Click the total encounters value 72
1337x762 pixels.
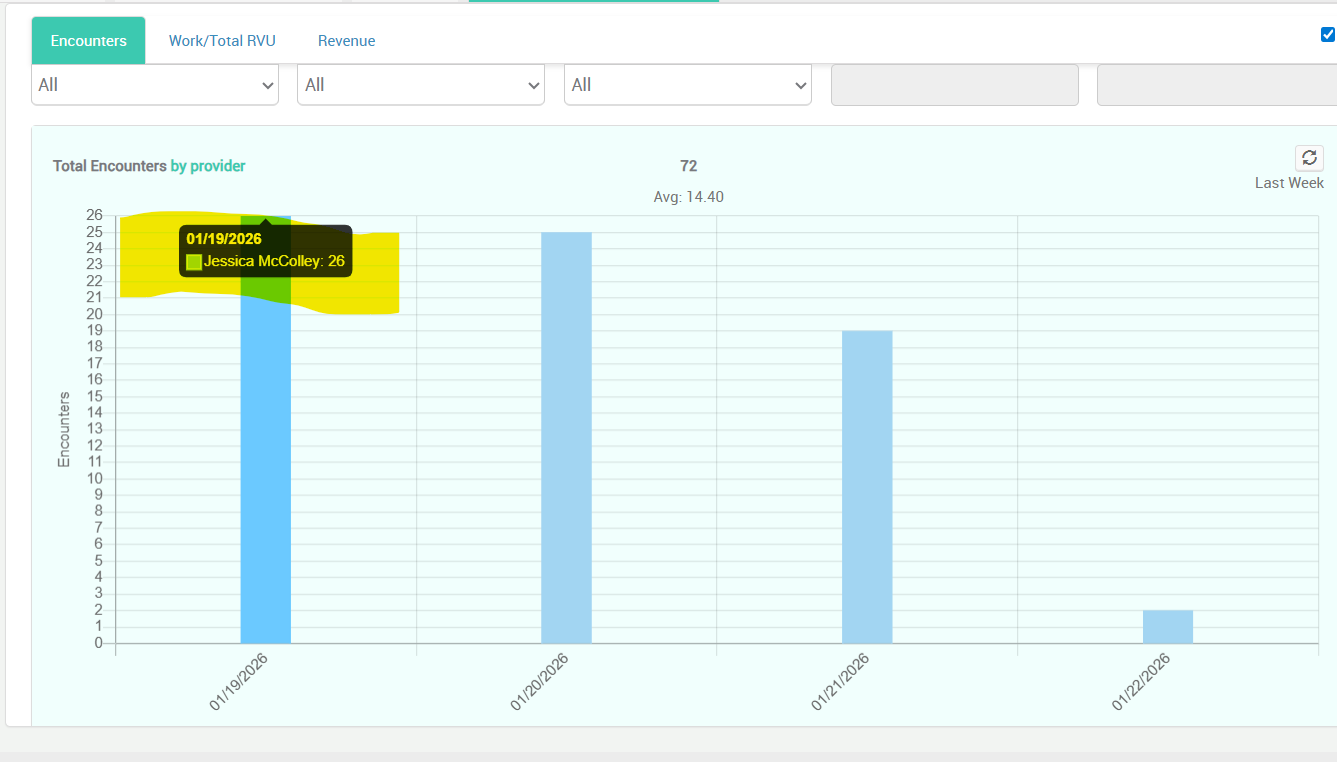[688, 166]
